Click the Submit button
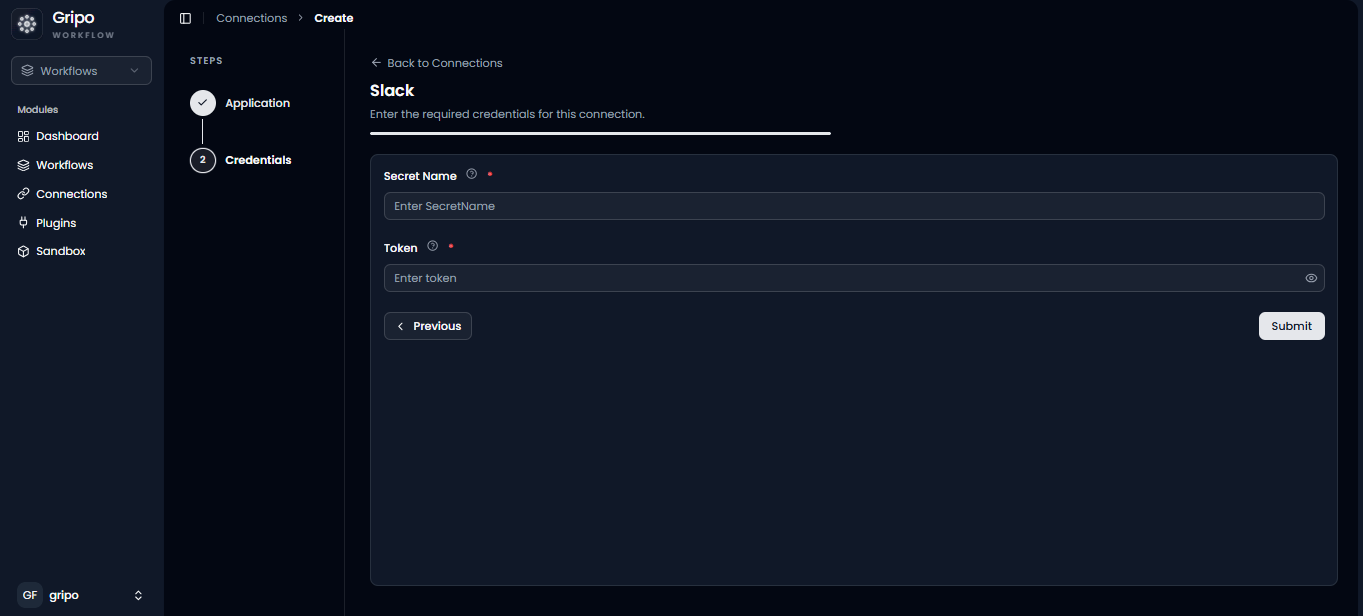 click(1291, 326)
